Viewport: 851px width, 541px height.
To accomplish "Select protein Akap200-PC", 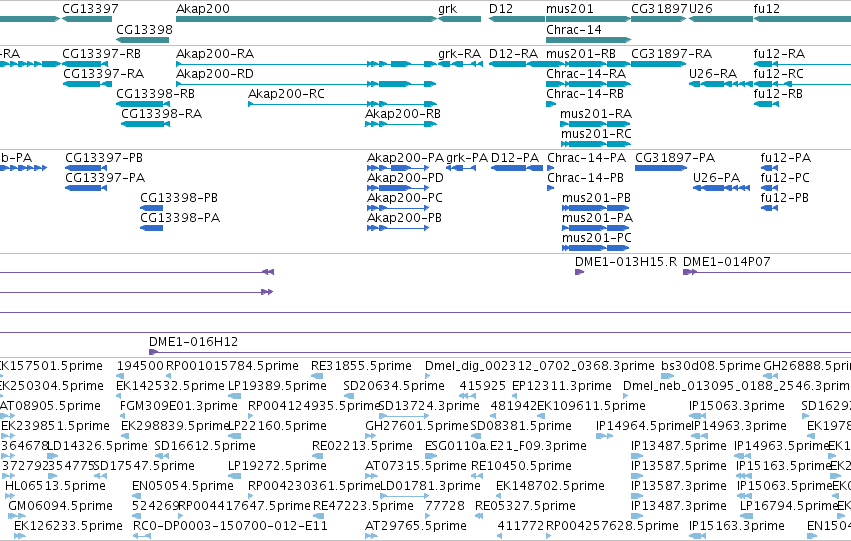I will pyautogui.click(x=398, y=208).
